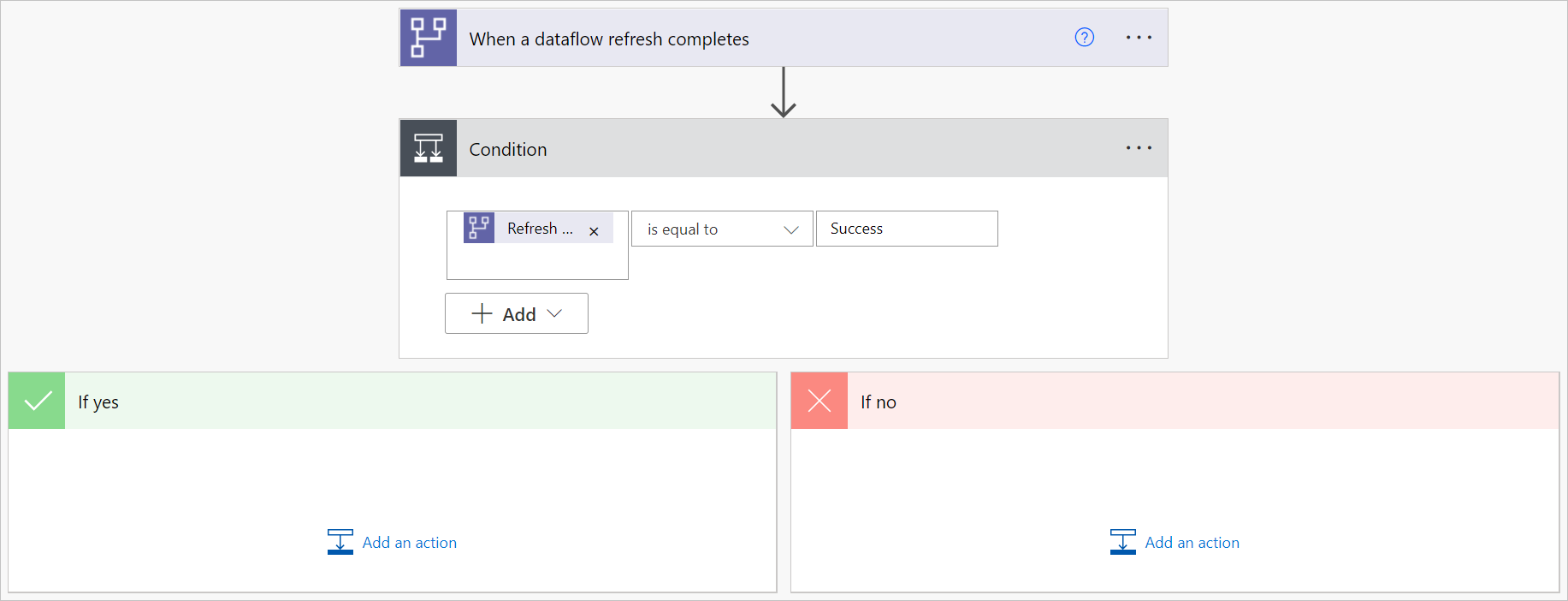Open the trigger card's ellipsis menu

tap(1139, 38)
